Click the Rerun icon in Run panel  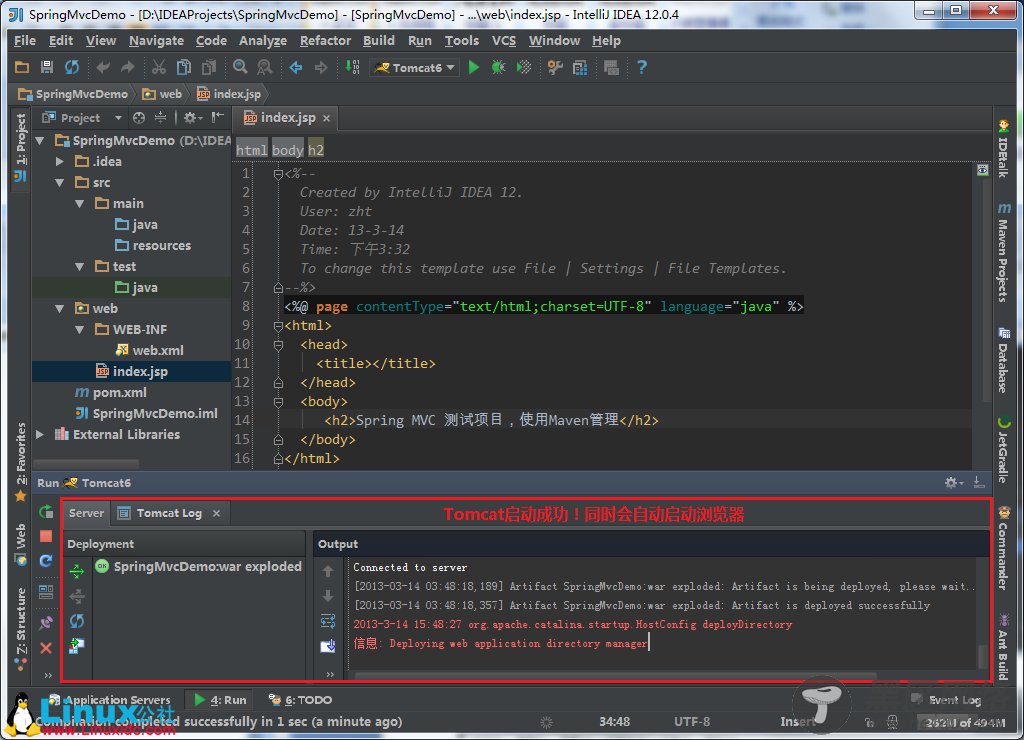click(x=46, y=512)
